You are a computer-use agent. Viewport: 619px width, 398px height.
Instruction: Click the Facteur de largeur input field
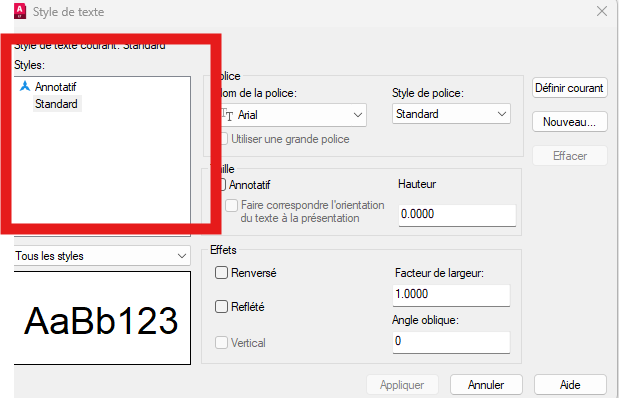pyautogui.click(x=451, y=295)
